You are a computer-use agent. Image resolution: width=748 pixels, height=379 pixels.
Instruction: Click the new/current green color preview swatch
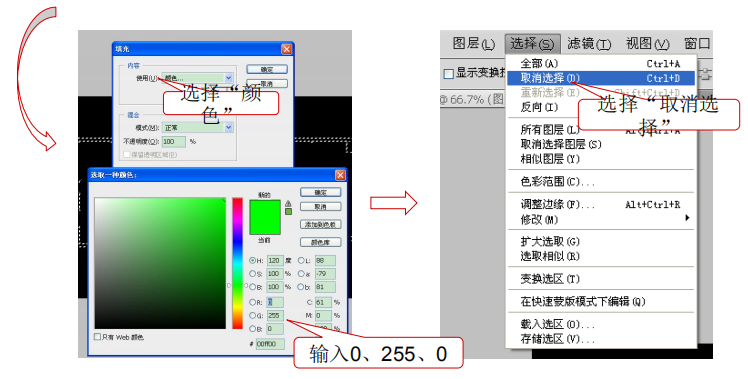tap(265, 217)
